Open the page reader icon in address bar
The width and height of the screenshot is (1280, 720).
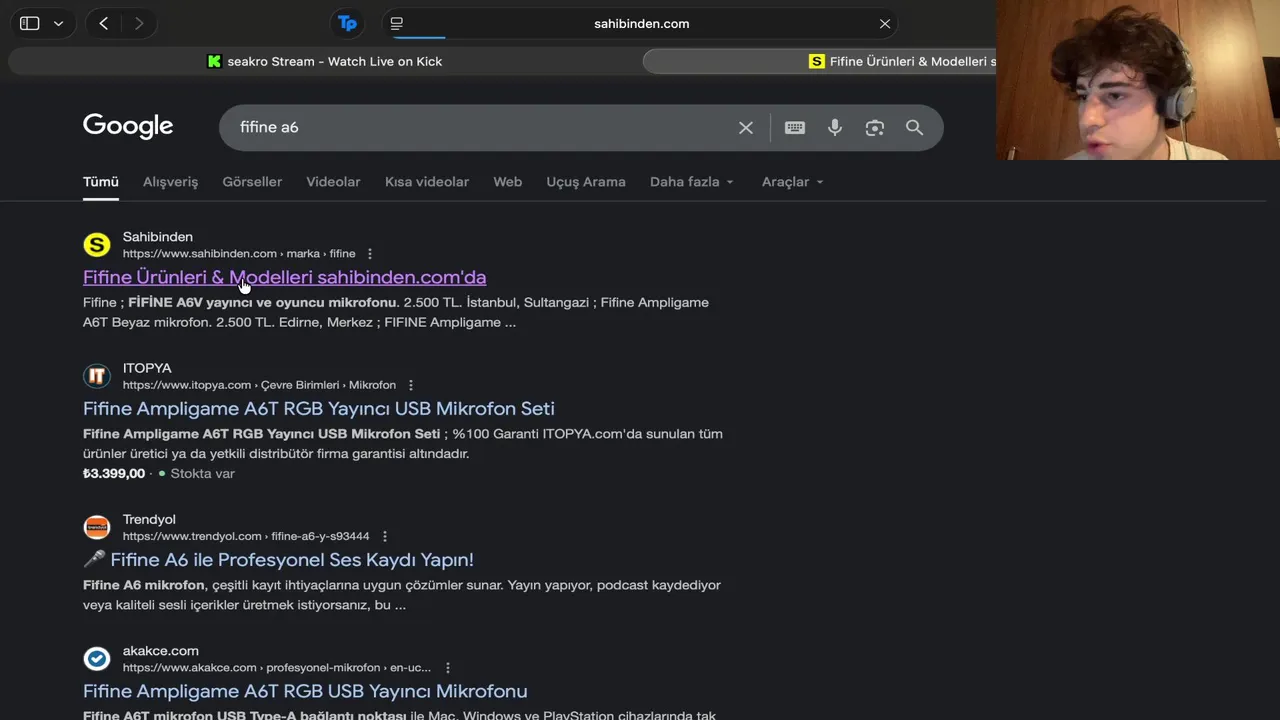397,23
